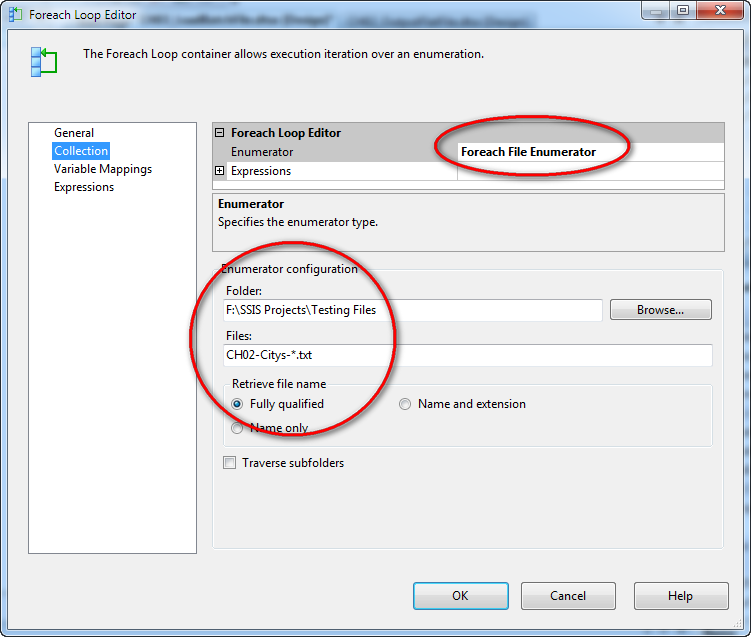Image resolution: width=751 pixels, height=637 pixels.
Task: Click the Help button
Action: point(681,596)
